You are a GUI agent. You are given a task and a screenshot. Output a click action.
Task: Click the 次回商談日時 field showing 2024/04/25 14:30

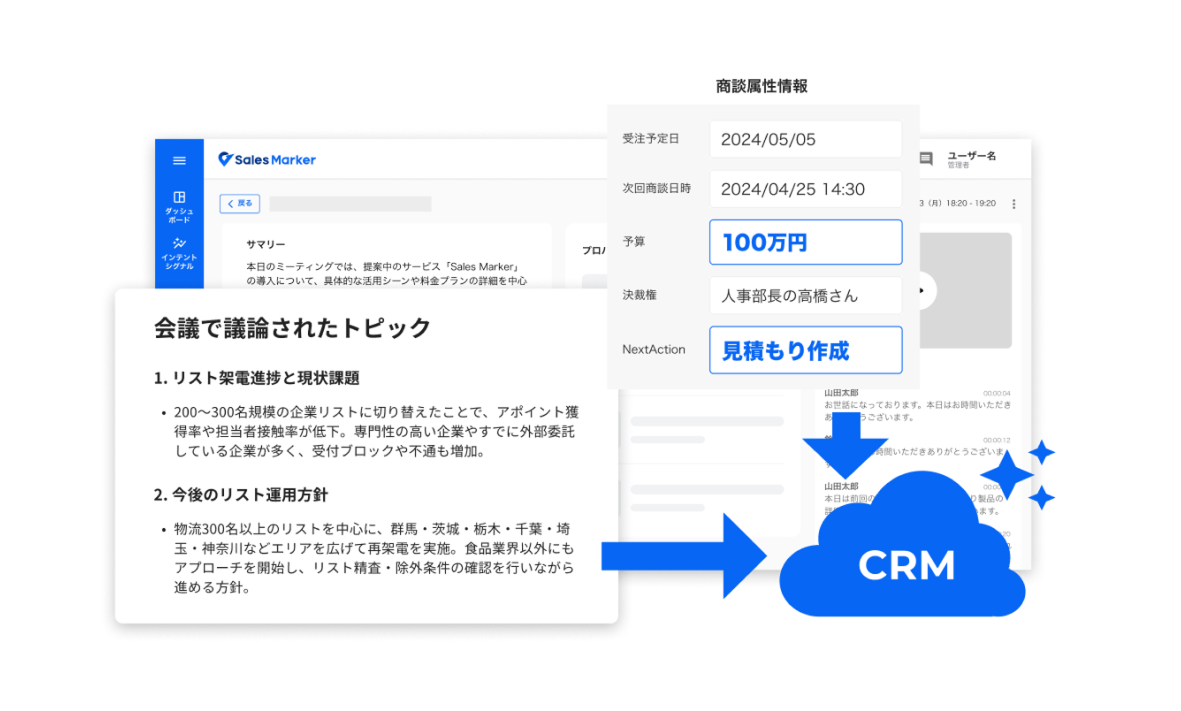coord(805,189)
